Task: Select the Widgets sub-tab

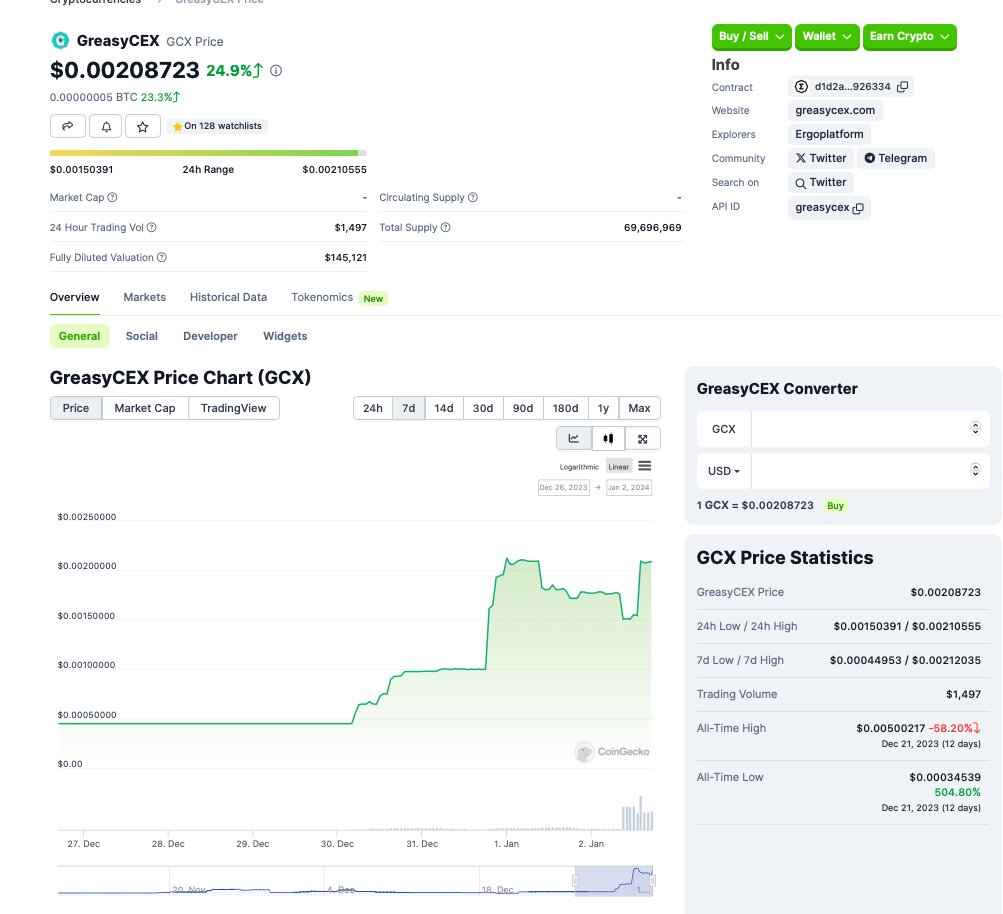Action: coord(285,336)
